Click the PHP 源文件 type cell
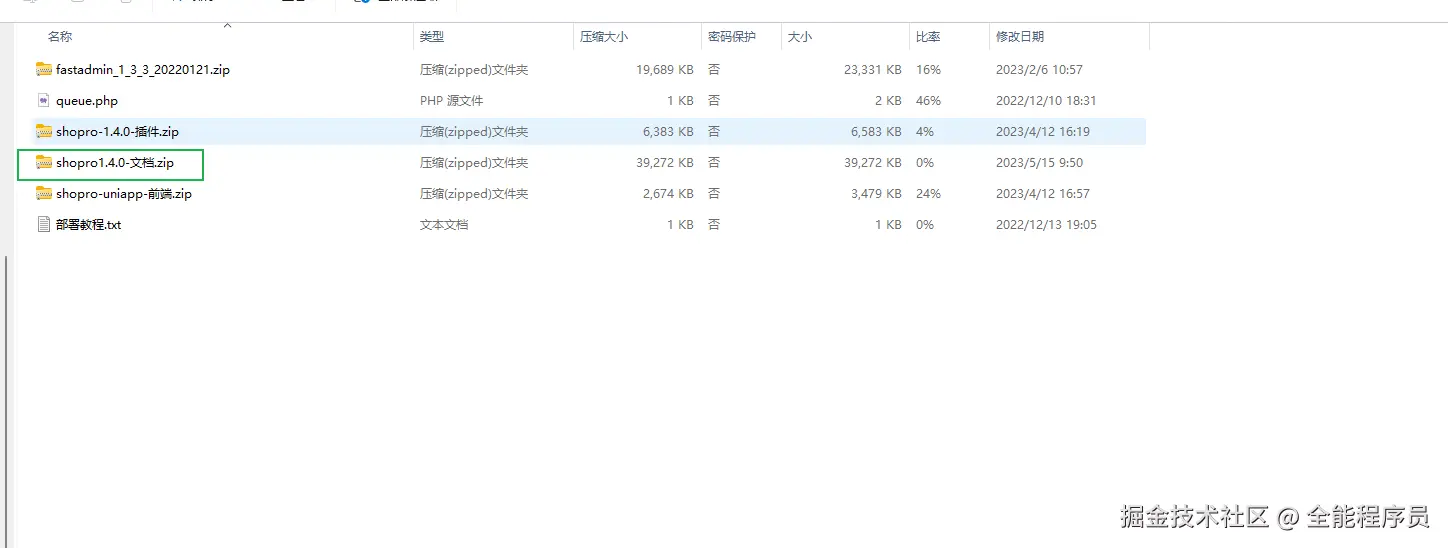Viewport: 1448px width, 548px height. pyautogui.click(x=451, y=101)
